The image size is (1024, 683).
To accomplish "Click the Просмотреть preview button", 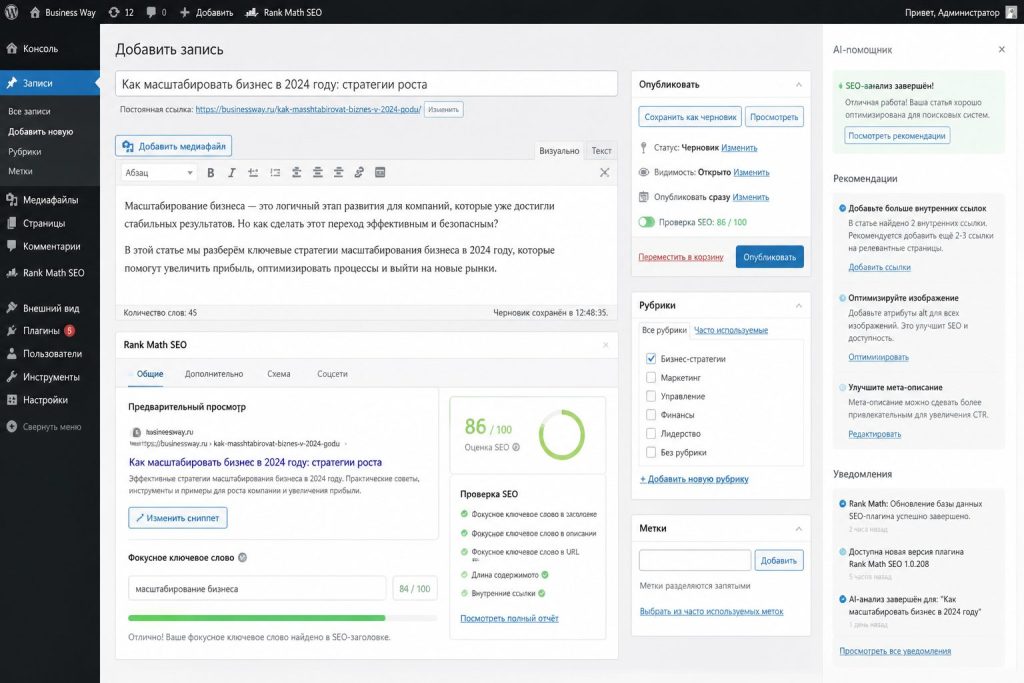I will point(774,117).
